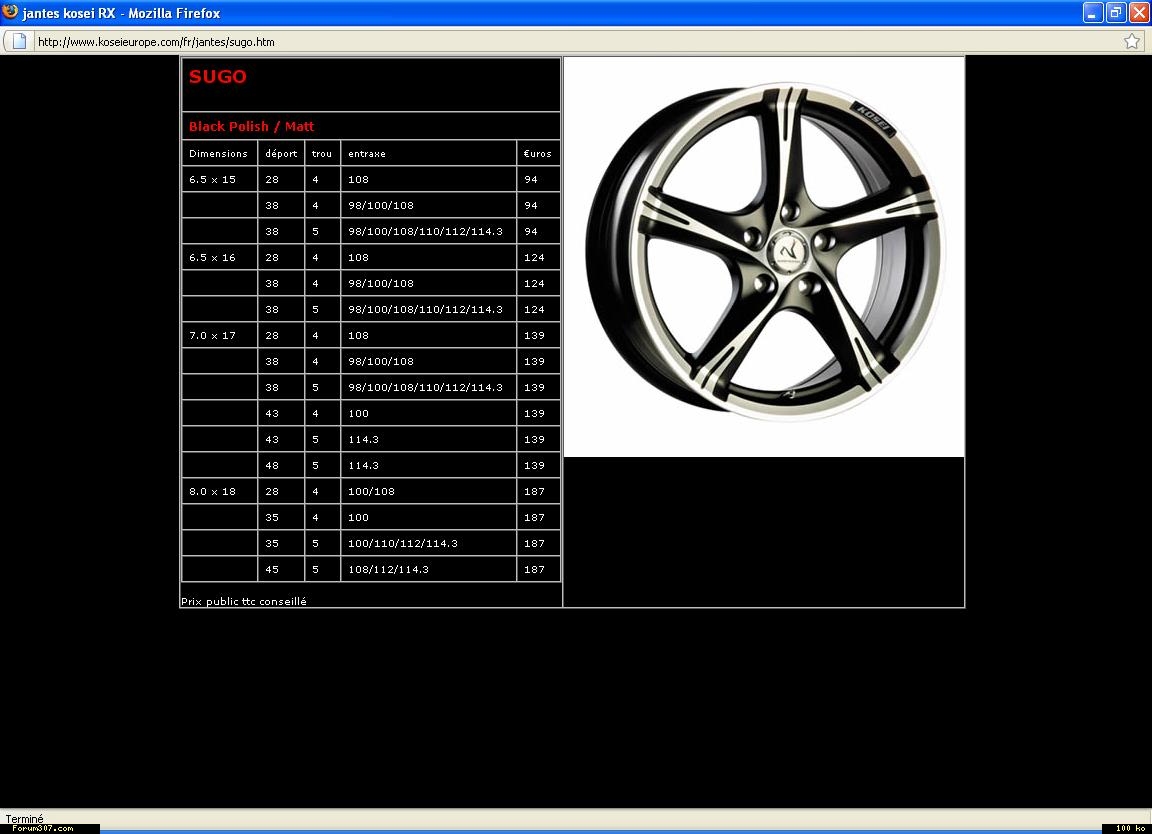1152x834 pixels.
Task: Select the '6.5 x 16' dimension cell
Action: [x=219, y=257]
